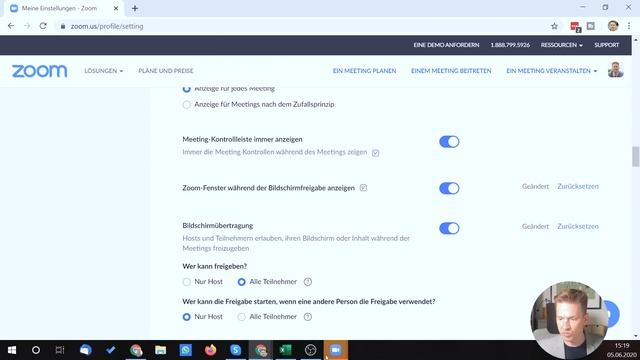The image size is (640, 360).
Task: Close the Meine Einstellungen tab
Action: point(116,8)
